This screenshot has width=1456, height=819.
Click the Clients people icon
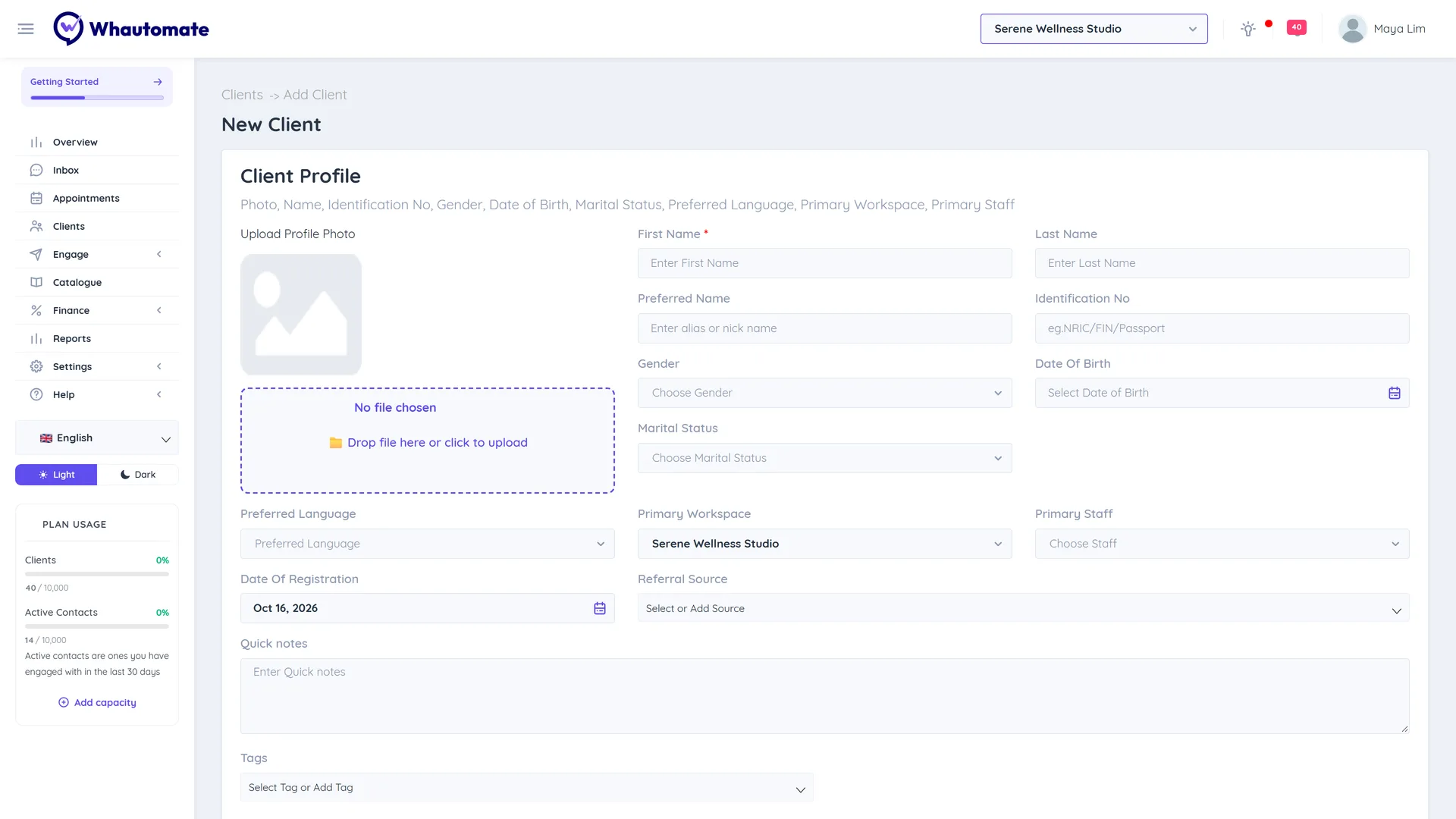point(36,227)
